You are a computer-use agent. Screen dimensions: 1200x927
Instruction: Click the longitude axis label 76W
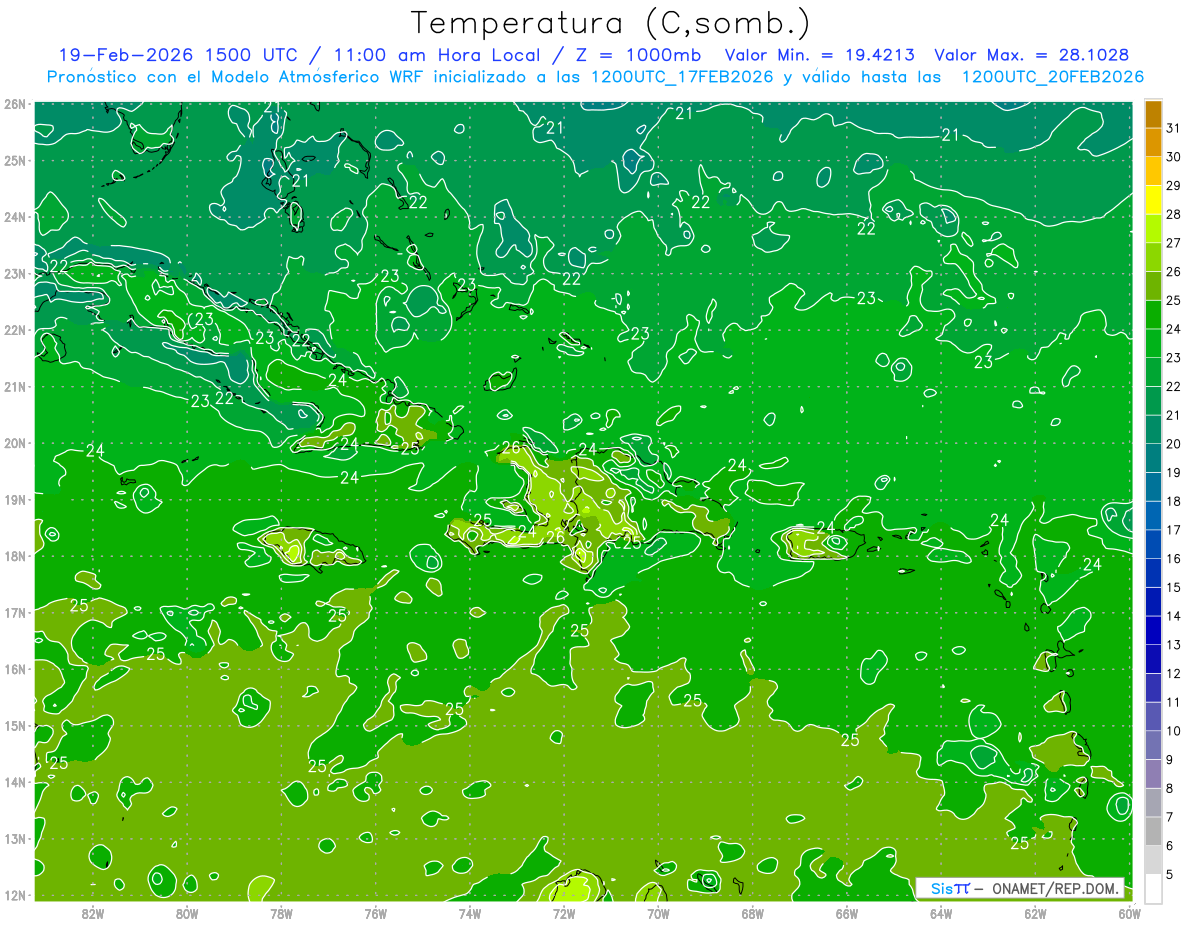[375, 913]
